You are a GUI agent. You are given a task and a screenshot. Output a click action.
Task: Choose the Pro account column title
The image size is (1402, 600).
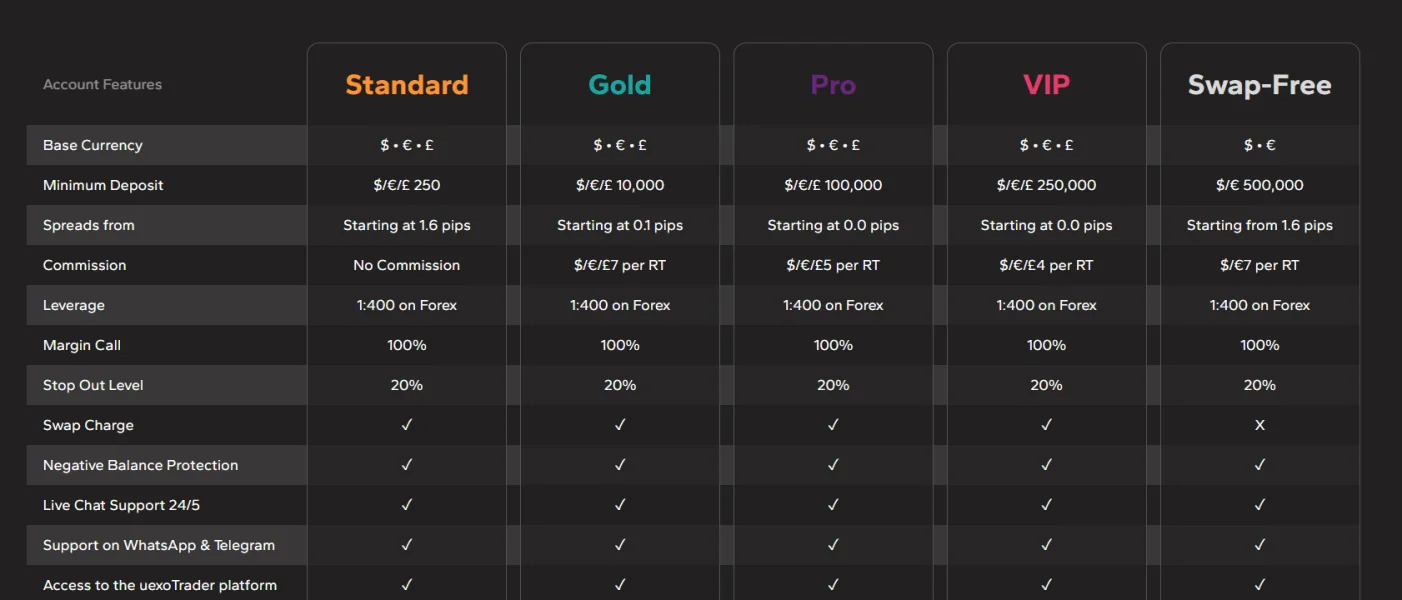[x=833, y=85]
